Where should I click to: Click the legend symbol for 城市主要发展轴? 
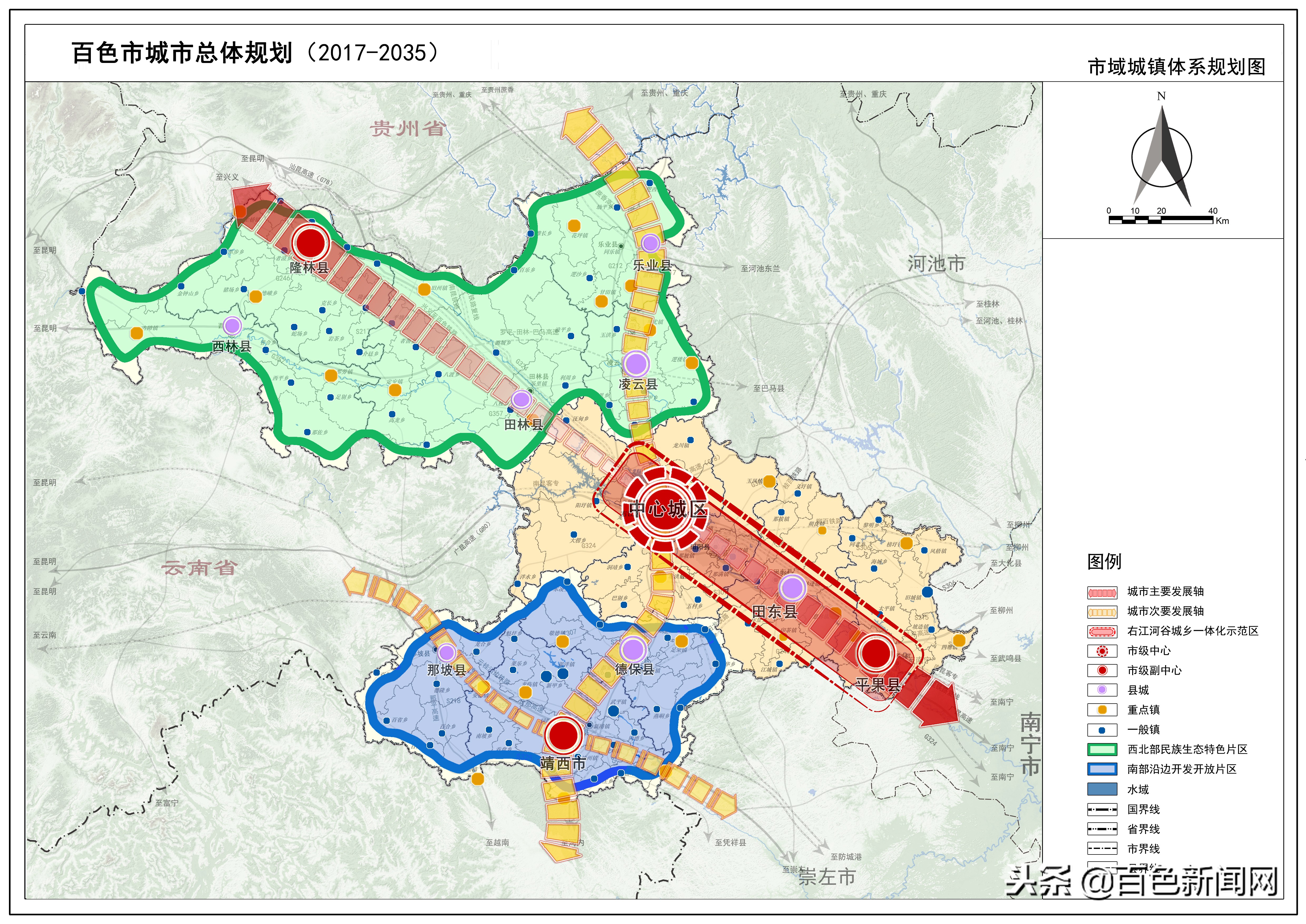tap(1102, 592)
